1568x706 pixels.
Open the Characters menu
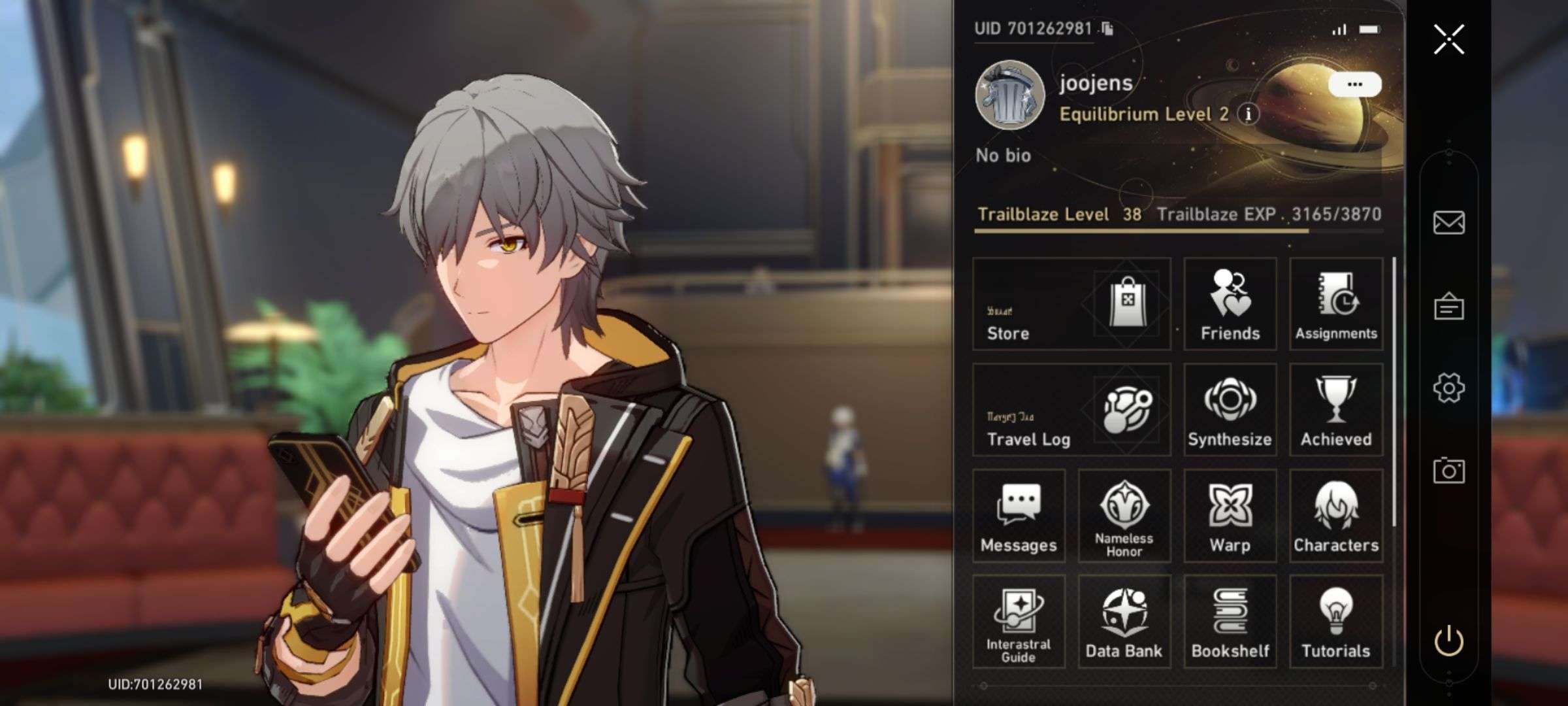tap(1336, 516)
